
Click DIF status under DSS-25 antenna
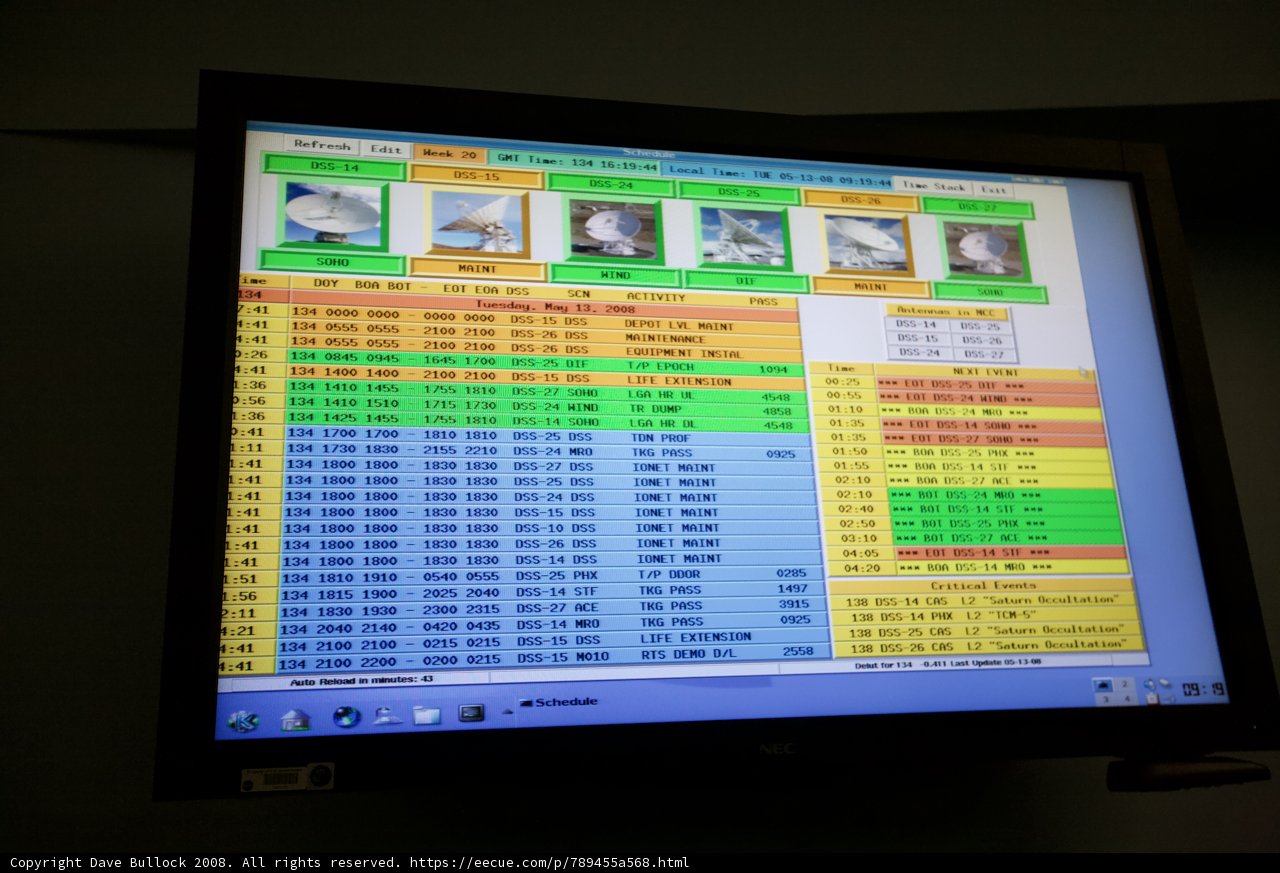click(745, 281)
